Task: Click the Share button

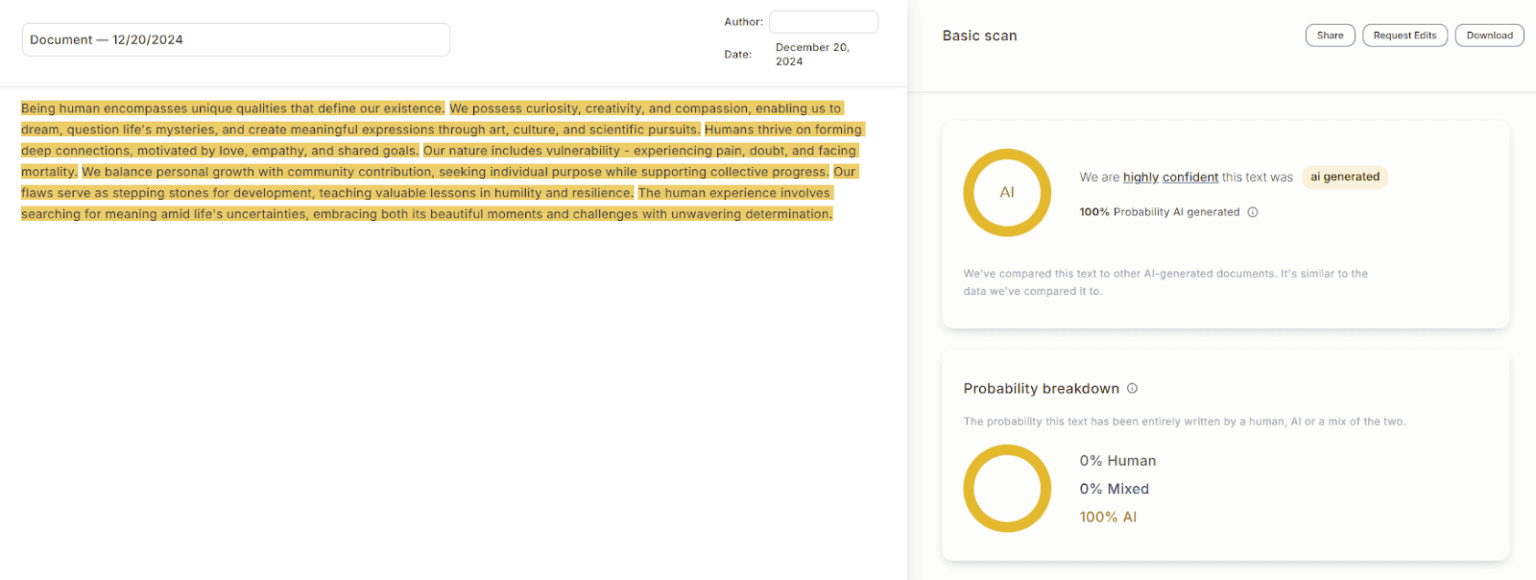Action: coord(1330,35)
